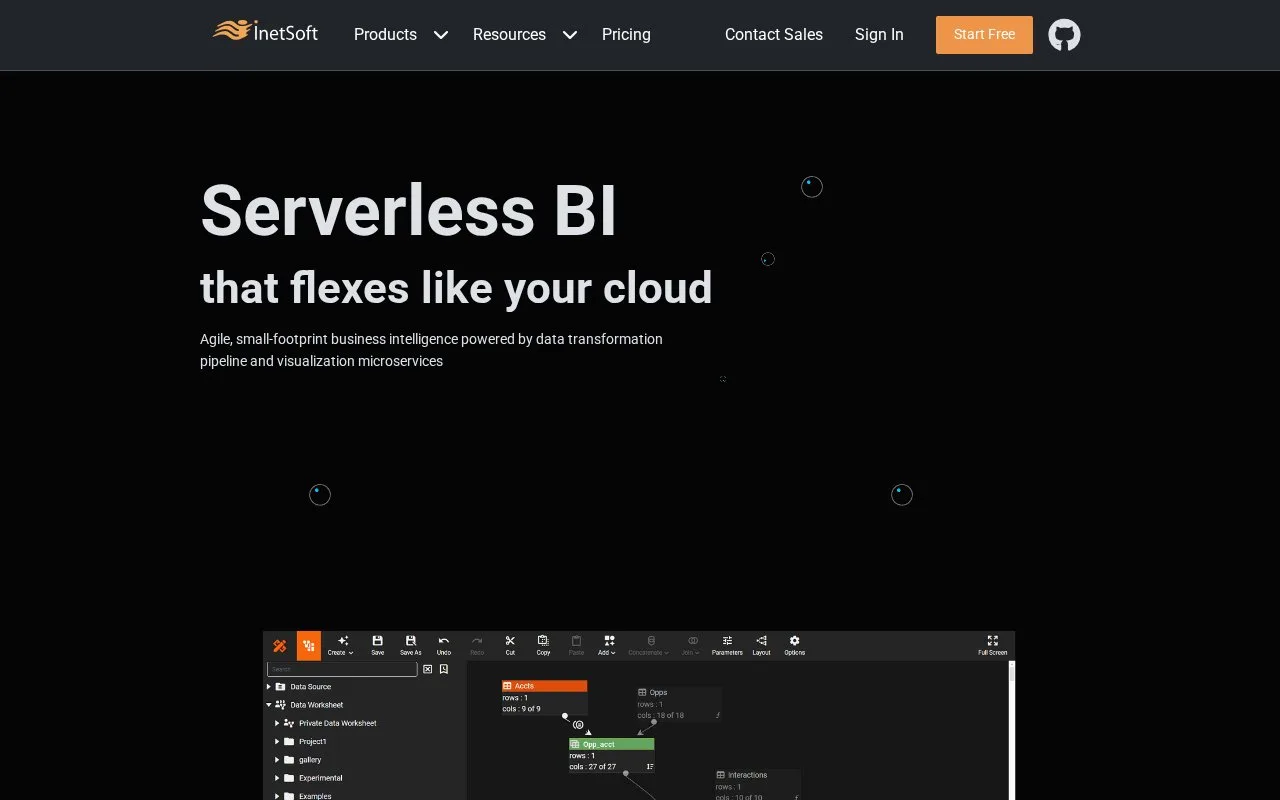
Task: Click the worksheet tree Search field
Action: [x=342, y=669]
